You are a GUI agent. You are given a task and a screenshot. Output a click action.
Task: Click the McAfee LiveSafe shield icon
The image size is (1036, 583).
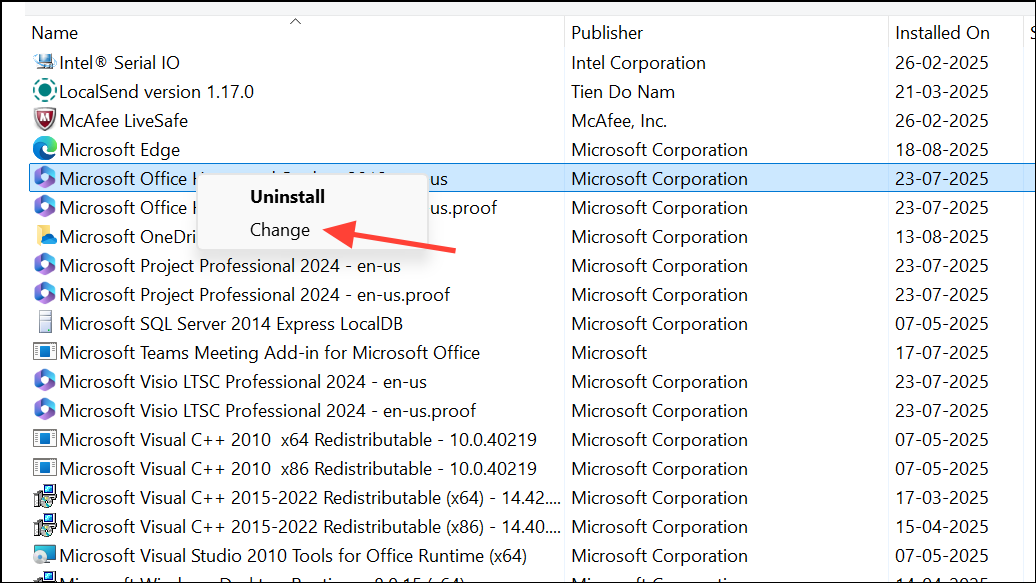(x=44, y=120)
